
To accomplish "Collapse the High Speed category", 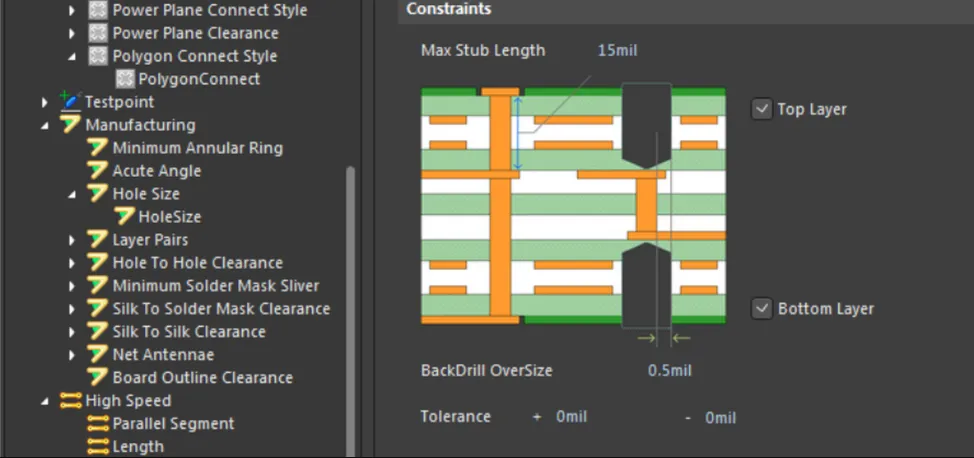I will pyautogui.click(x=45, y=401).
